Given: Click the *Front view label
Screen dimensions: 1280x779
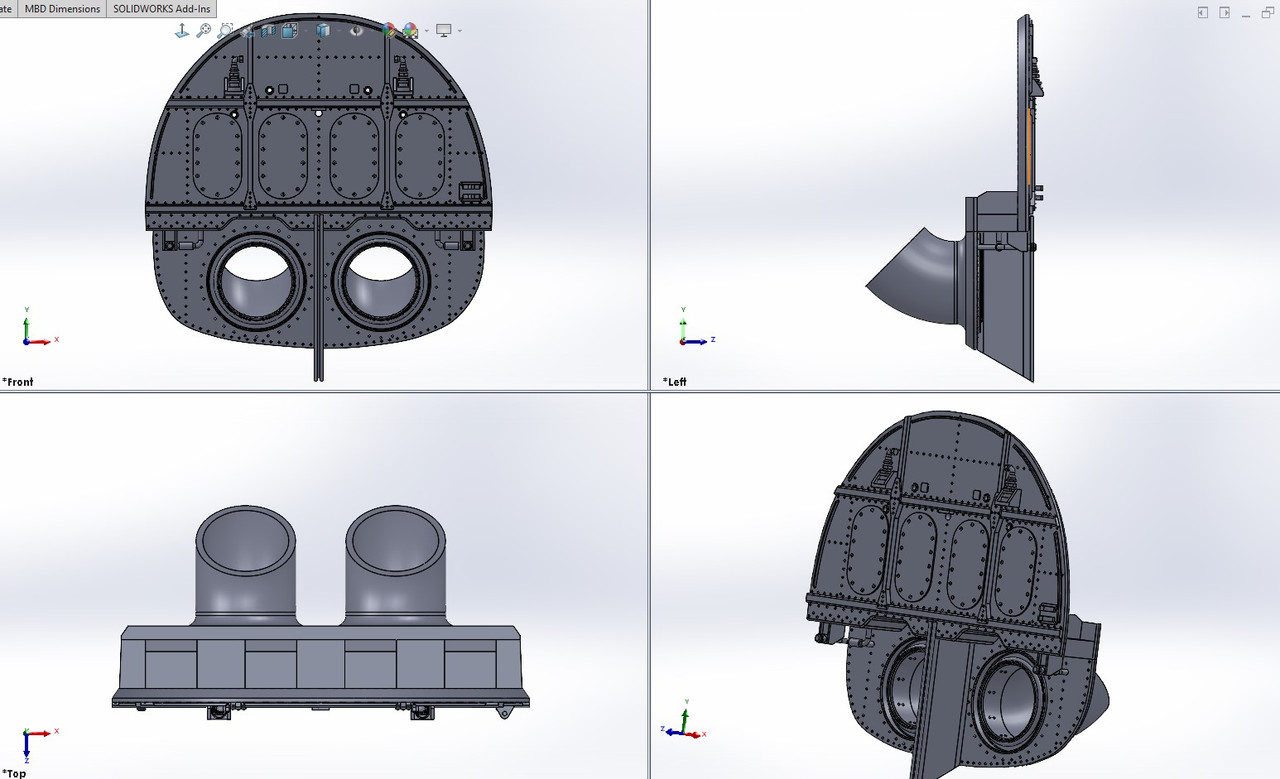Looking at the screenshot, I should tap(18, 382).
